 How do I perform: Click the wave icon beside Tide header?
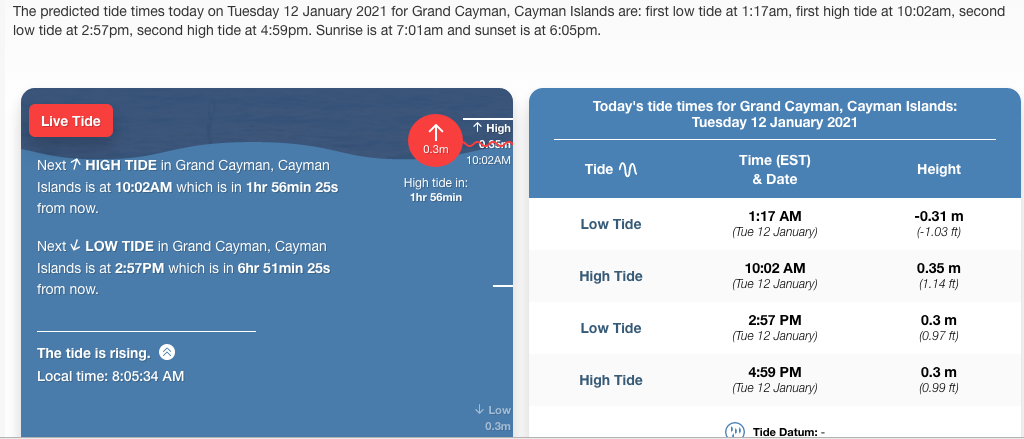[x=630, y=170]
